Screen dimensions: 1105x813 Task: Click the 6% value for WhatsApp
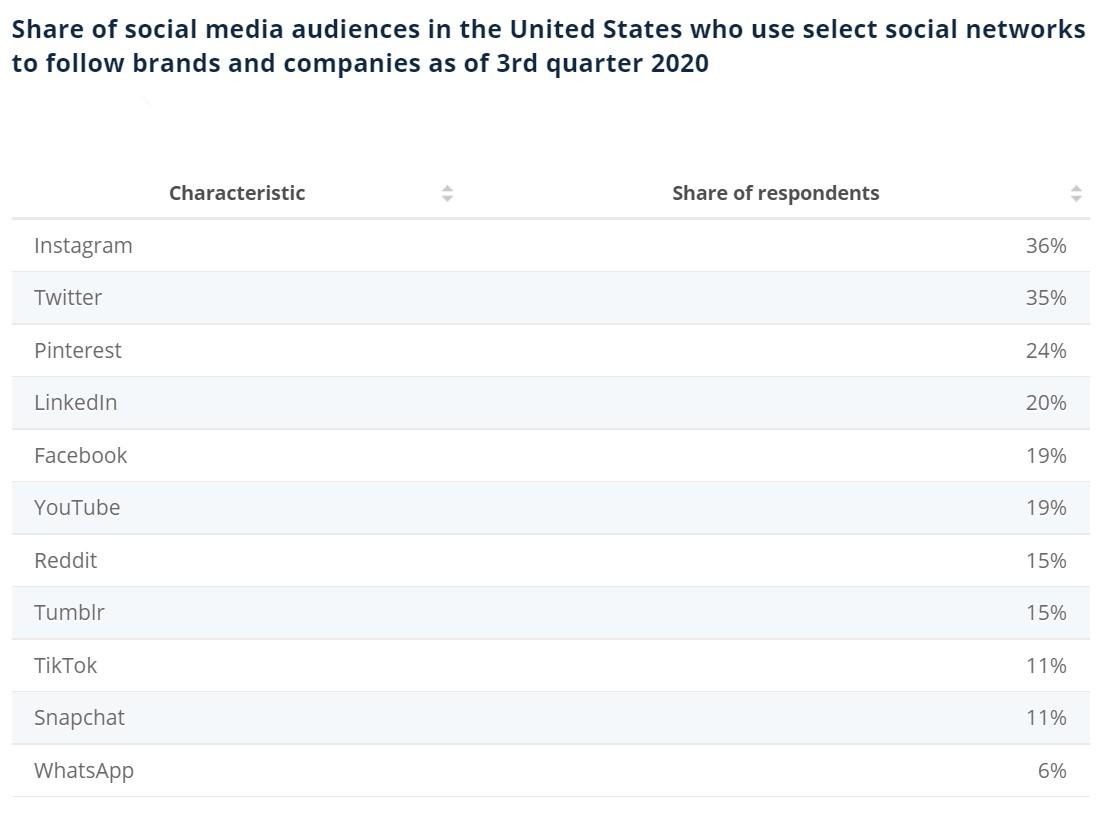point(1051,771)
